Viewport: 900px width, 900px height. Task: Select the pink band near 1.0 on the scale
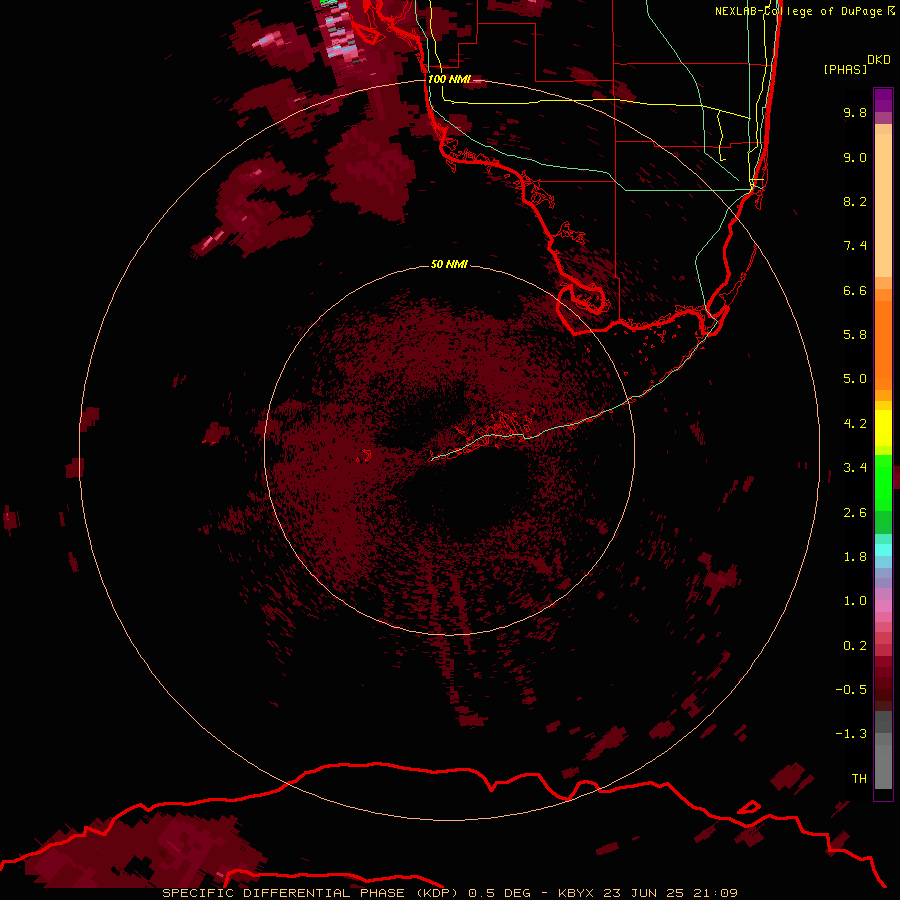coord(883,606)
